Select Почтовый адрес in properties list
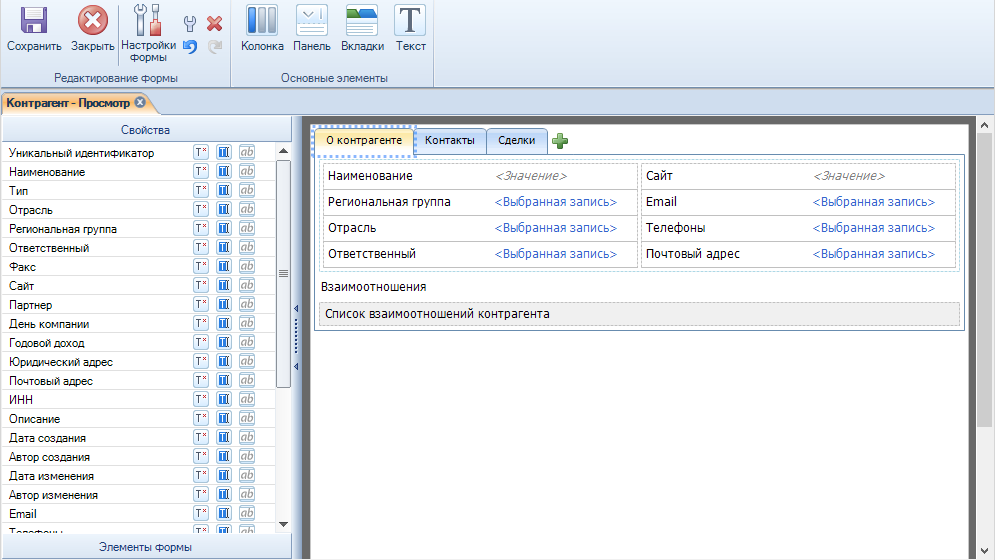The height and width of the screenshot is (560, 995). pos(51,381)
